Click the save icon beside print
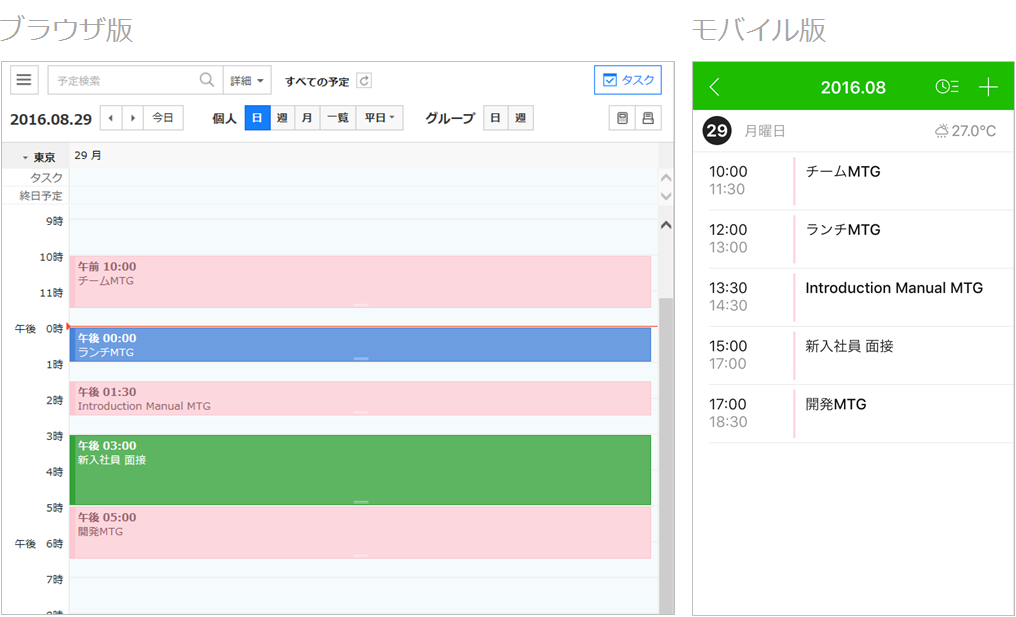The width and height of the screenshot is (1016, 617). click(x=622, y=118)
